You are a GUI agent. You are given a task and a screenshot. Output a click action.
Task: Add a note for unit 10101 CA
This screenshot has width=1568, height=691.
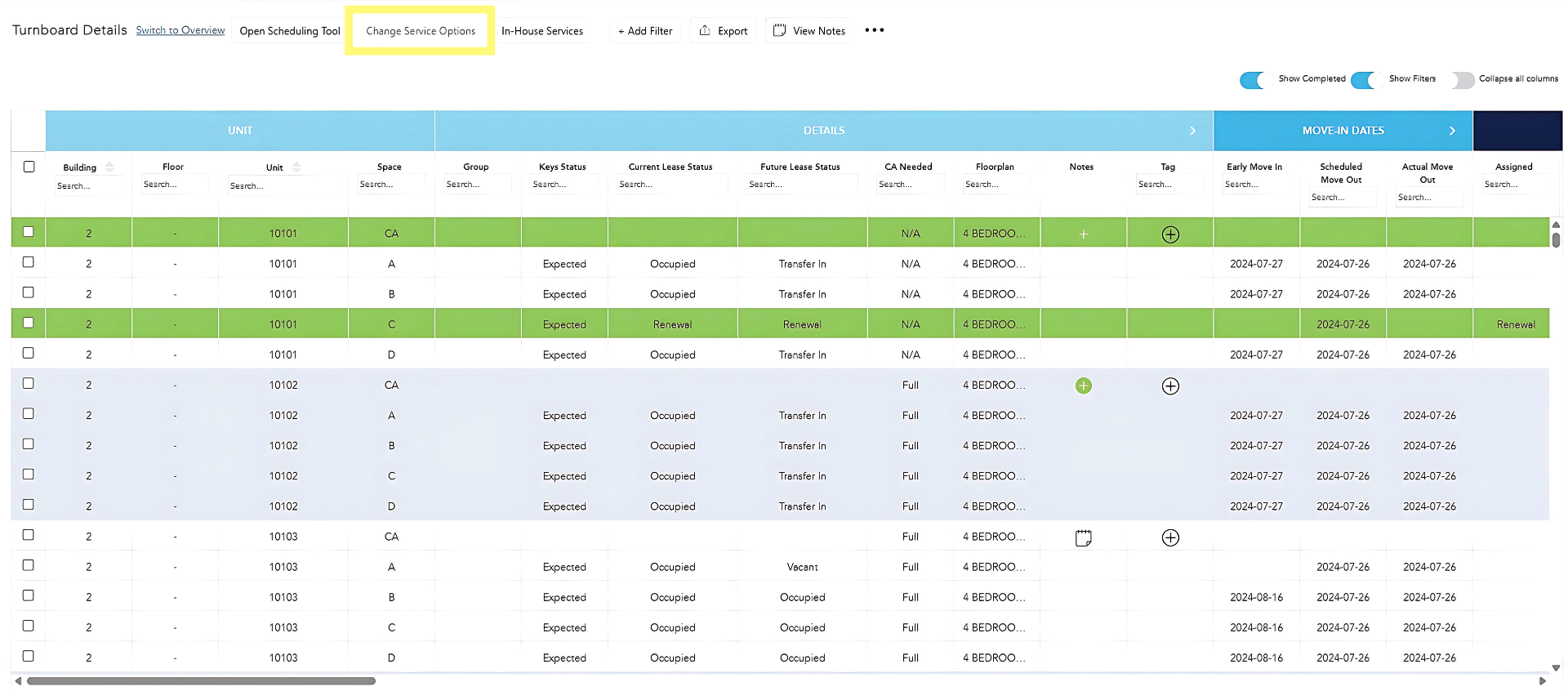click(x=1083, y=234)
